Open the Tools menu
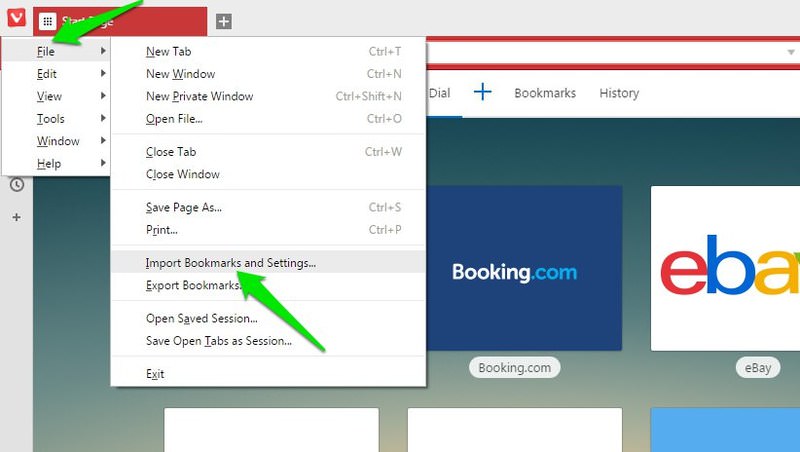This screenshot has width=800, height=452. coord(57,118)
